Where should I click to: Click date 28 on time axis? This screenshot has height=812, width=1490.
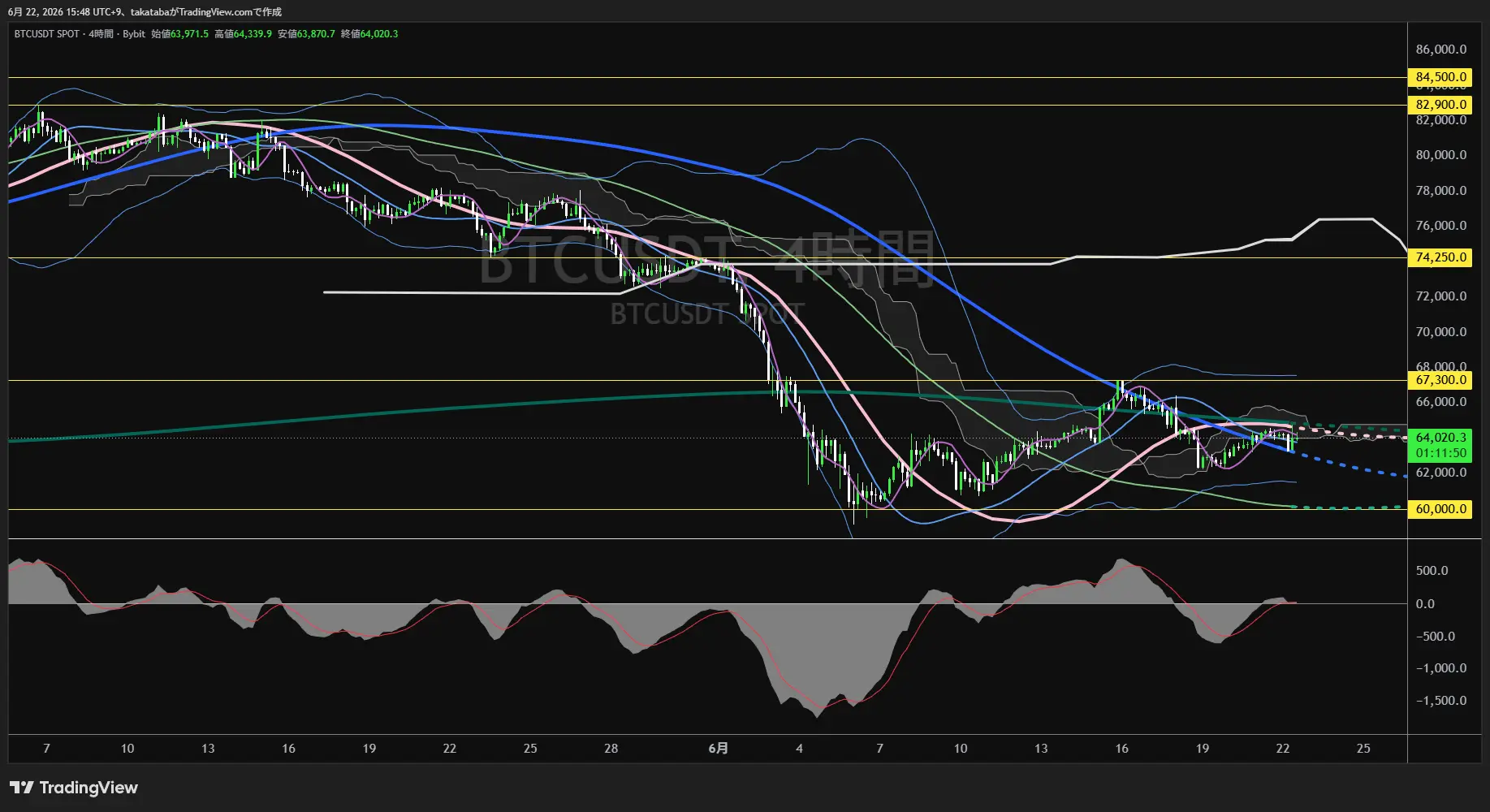click(611, 749)
